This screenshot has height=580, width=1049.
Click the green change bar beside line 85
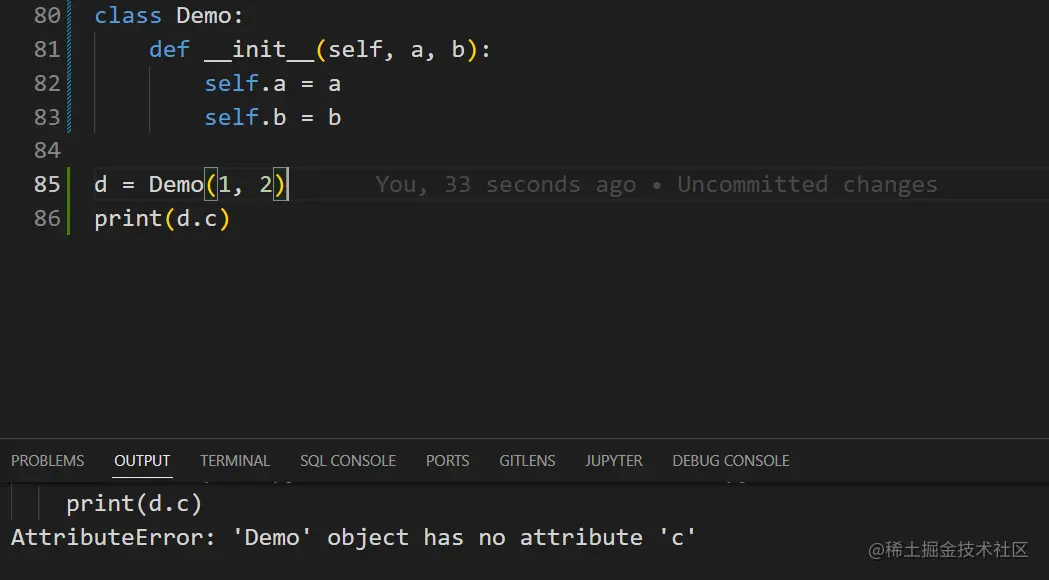pos(69,185)
